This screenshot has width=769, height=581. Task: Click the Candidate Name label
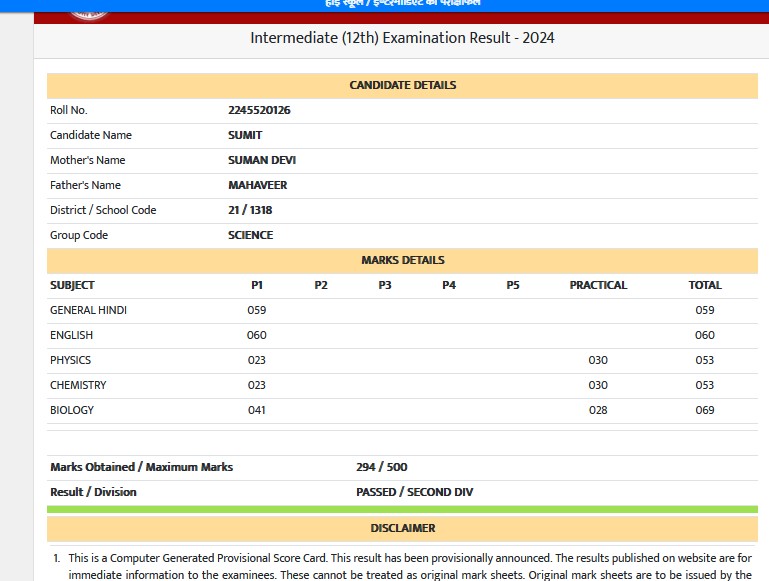[x=91, y=135]
